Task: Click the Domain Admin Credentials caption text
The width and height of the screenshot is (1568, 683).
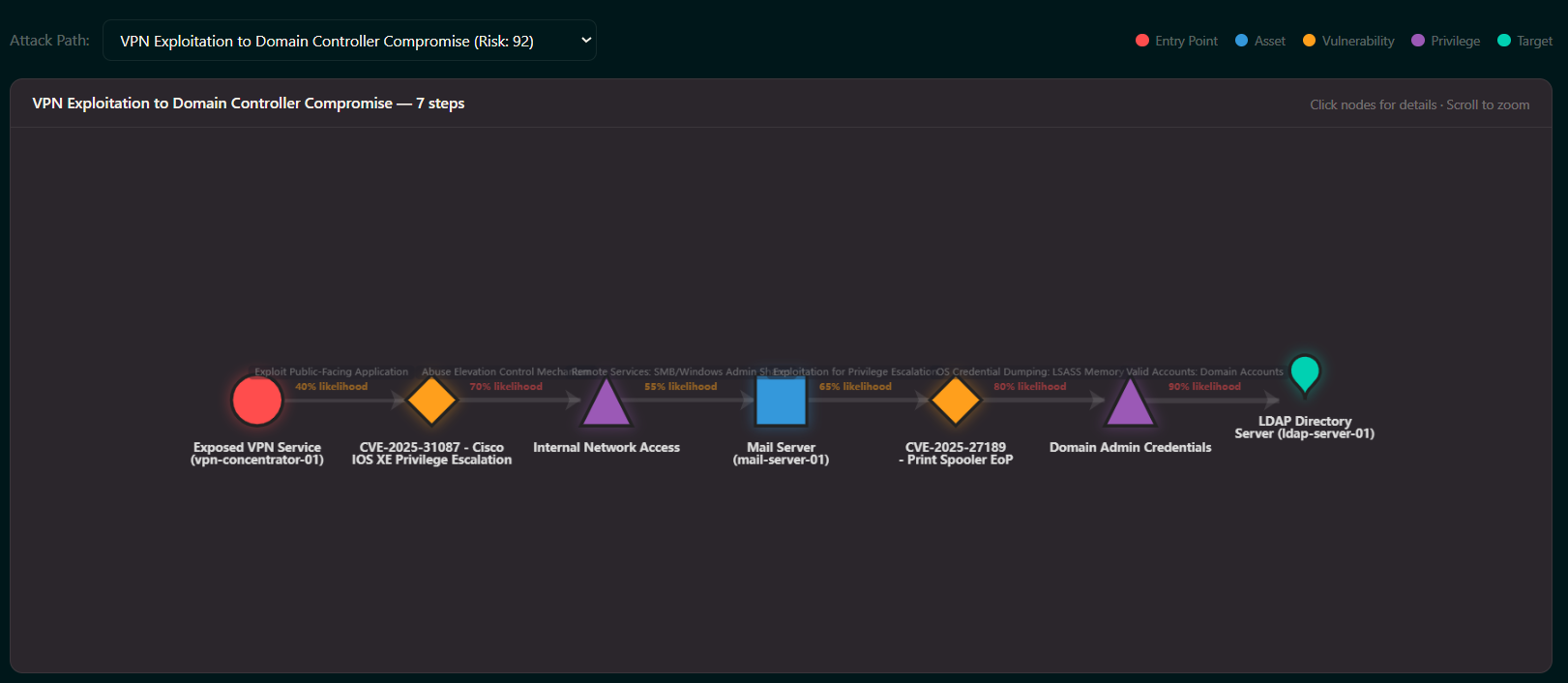Action: [1130, 447]
